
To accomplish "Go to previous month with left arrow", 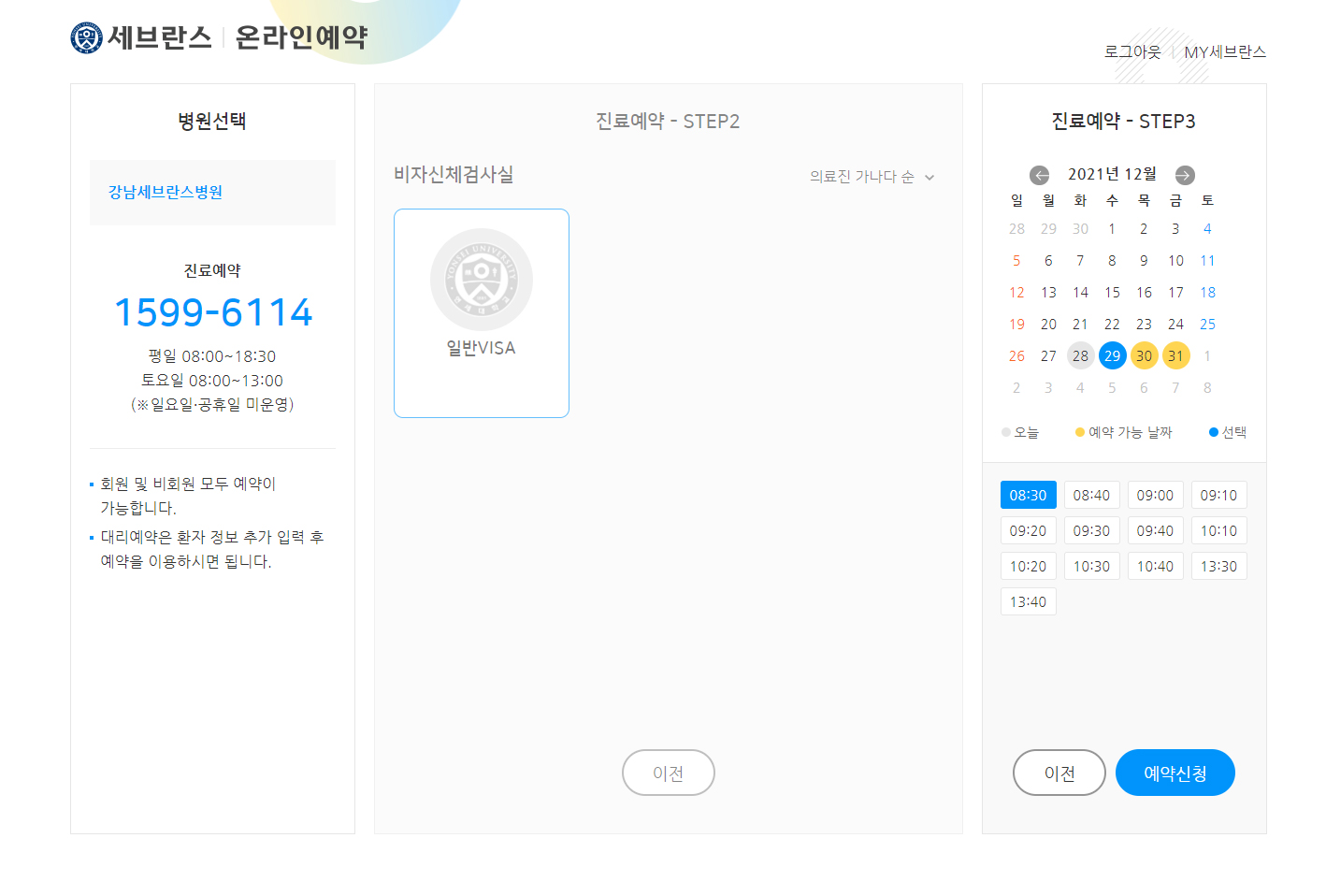I will tap(1040, 175).
